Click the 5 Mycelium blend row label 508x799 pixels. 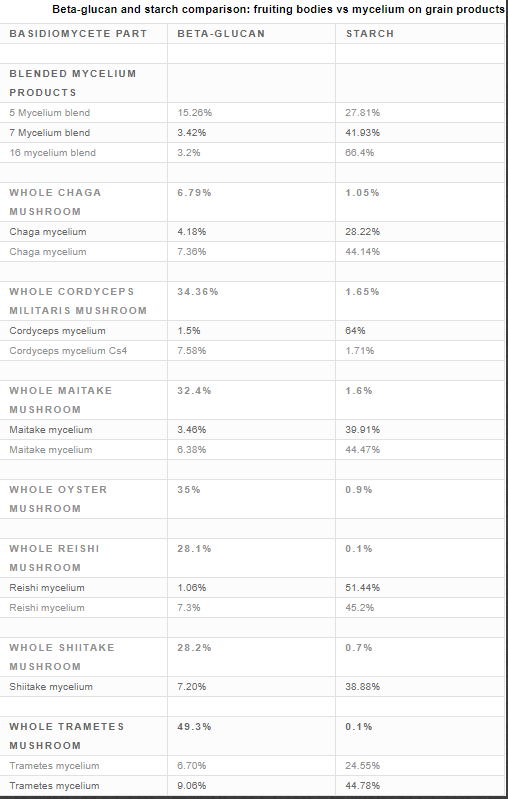pos(49,113)
